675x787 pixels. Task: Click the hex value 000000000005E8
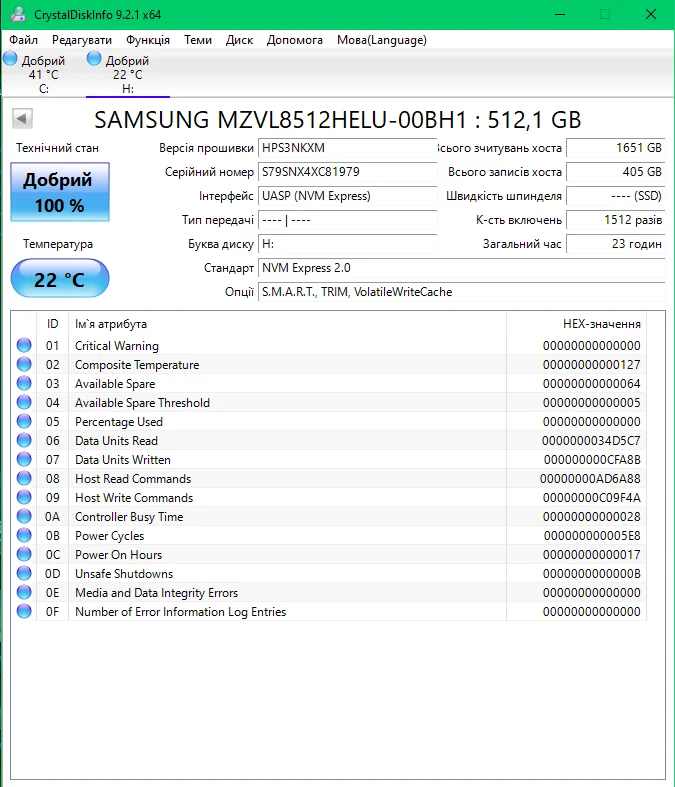tap(592, 536)
